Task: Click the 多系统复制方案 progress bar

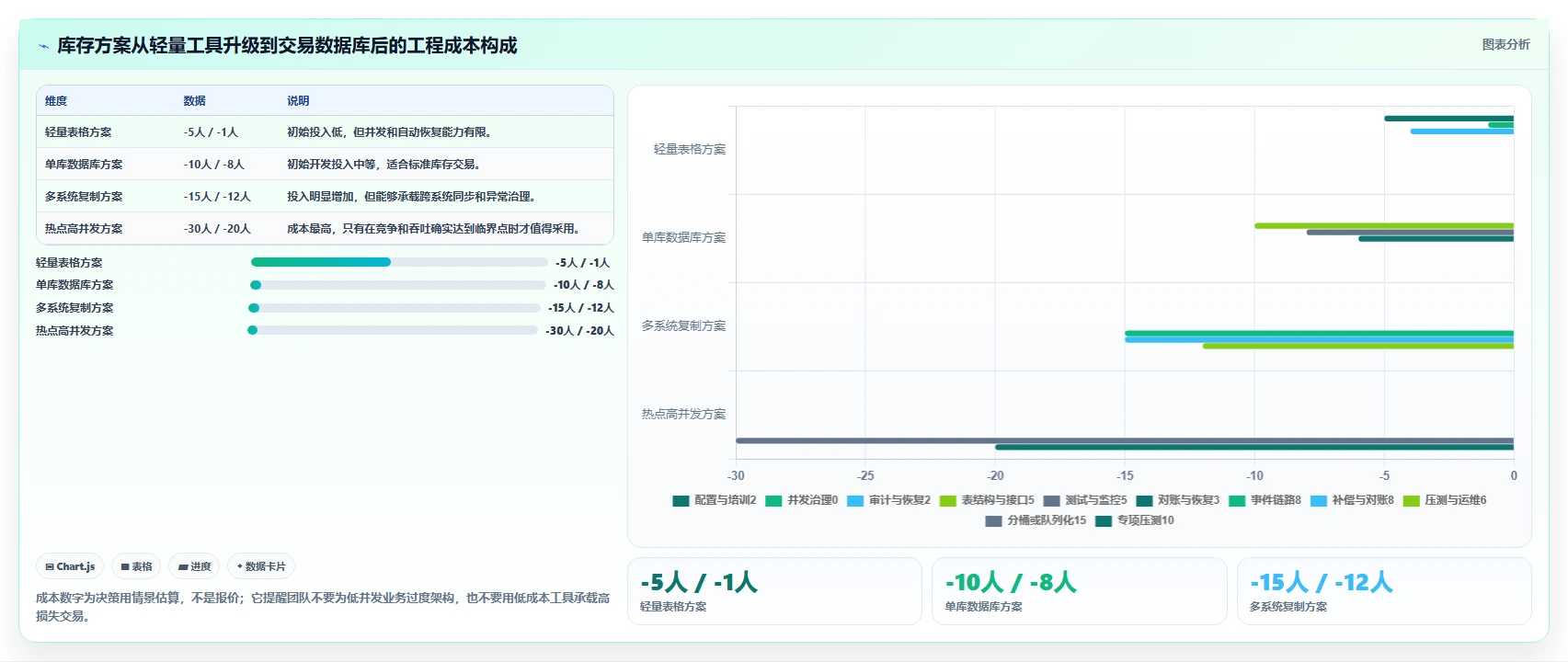Action: point(395,308)
